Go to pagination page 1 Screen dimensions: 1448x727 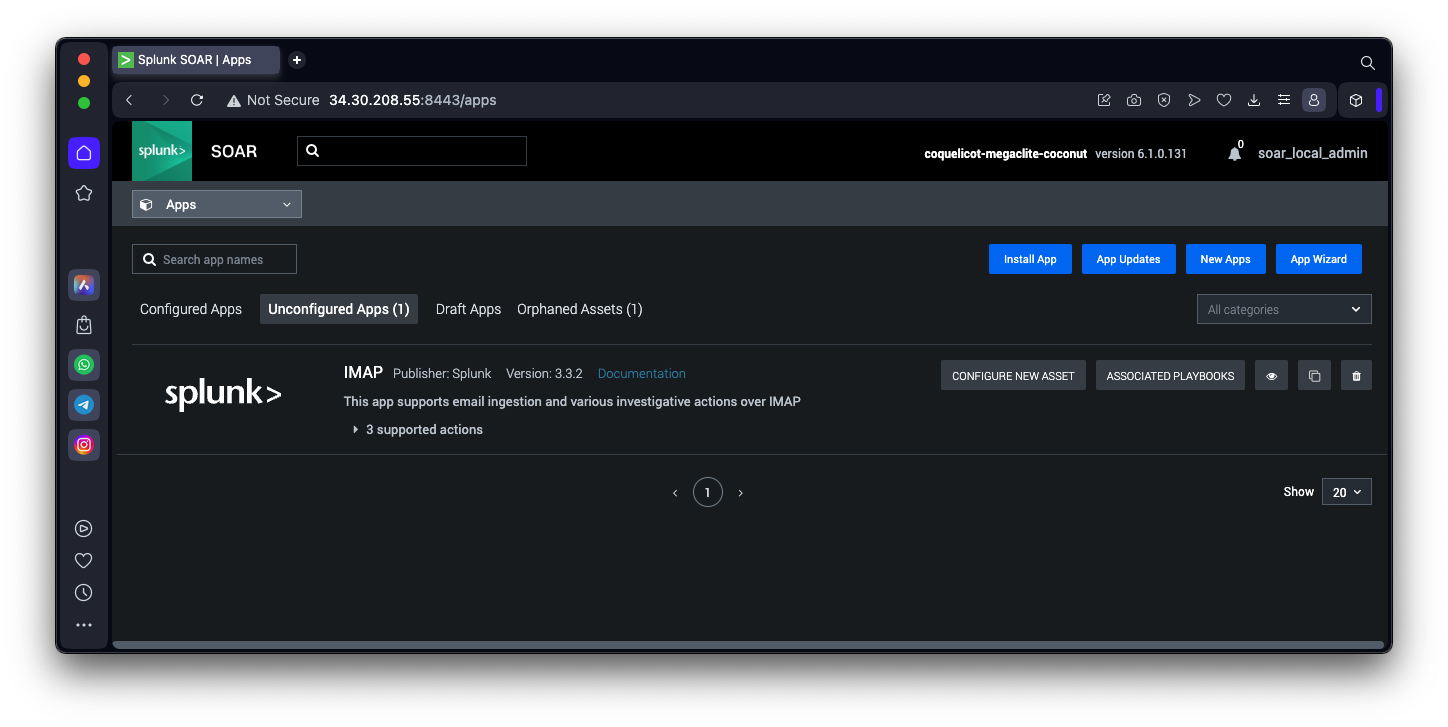(707, 492)
